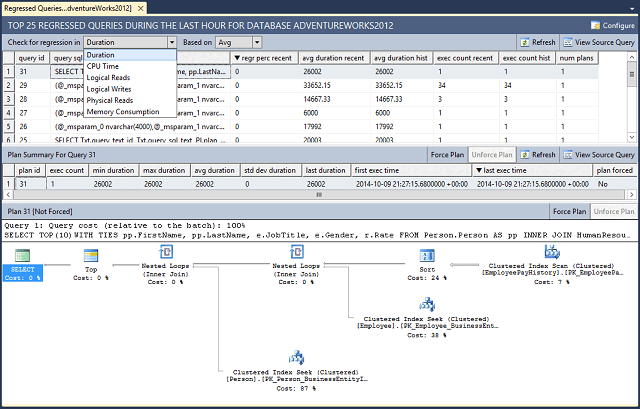Click Clustered Index Seek icon for Person
Image resolution: width=640 pixels, height=409 pixels.
click(x=297, y=357)
